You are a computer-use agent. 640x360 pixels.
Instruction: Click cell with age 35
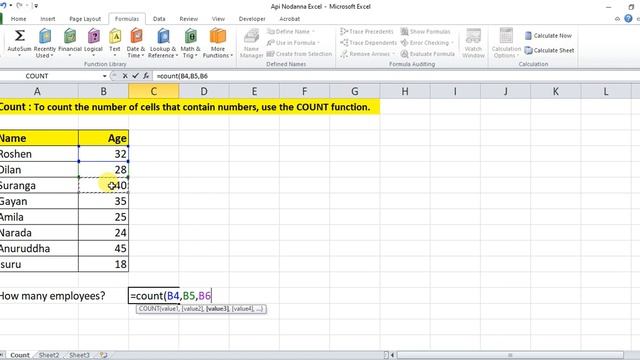coord(103,201)
